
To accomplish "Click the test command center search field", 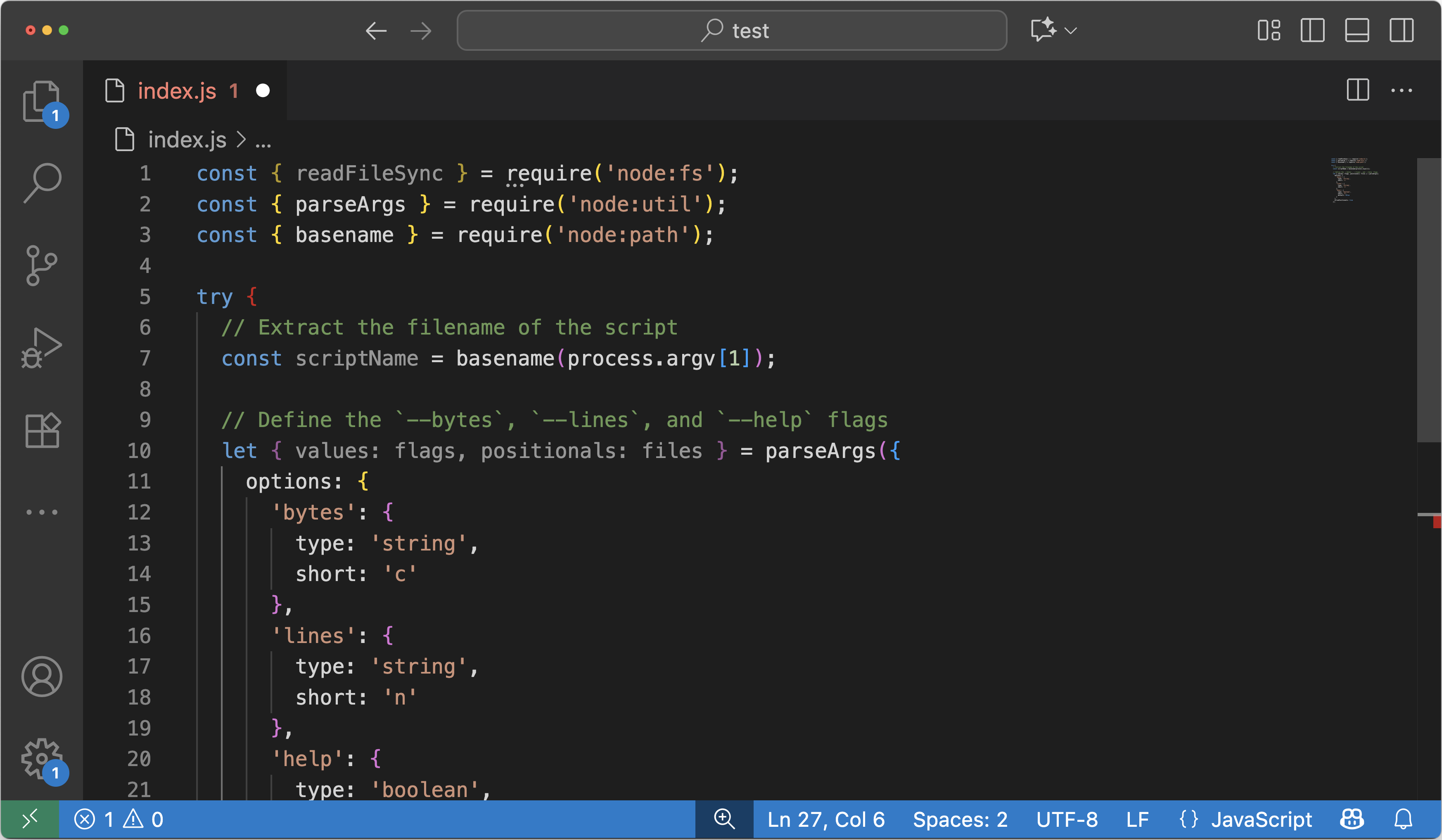I will point(731,30).
